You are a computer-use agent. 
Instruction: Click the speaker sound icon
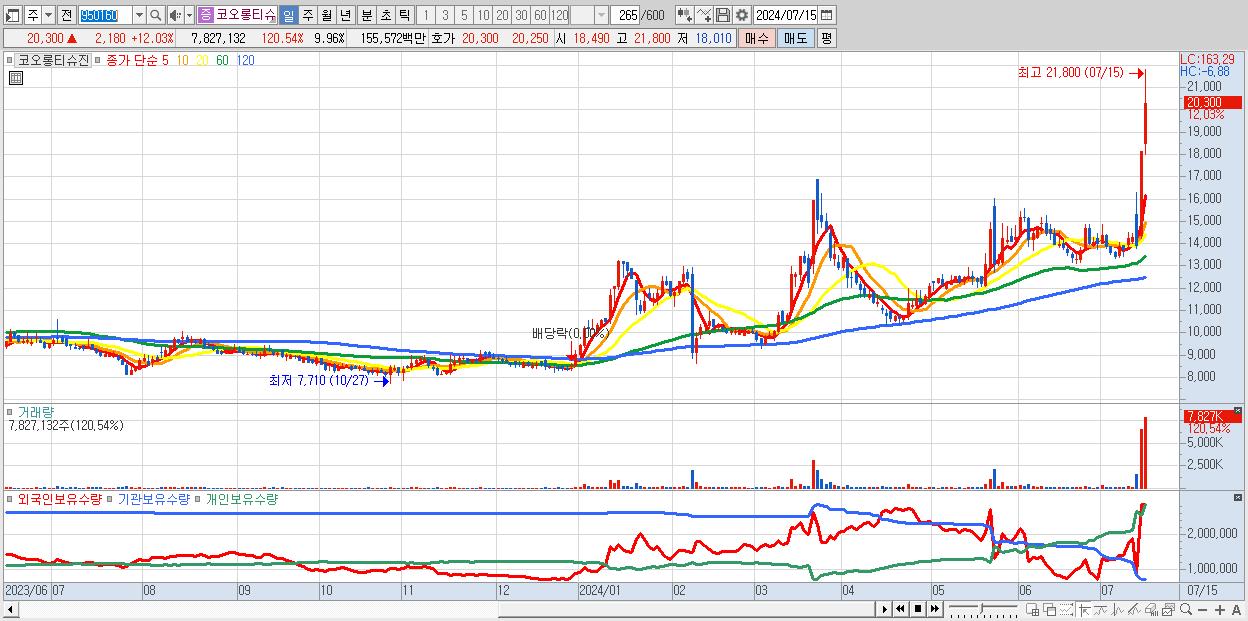pyautogui.click(x=175, y=15)
